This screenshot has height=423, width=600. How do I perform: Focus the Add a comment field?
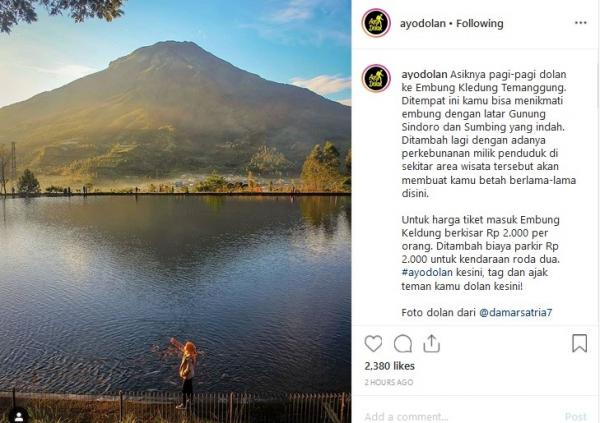pos(459,416)
